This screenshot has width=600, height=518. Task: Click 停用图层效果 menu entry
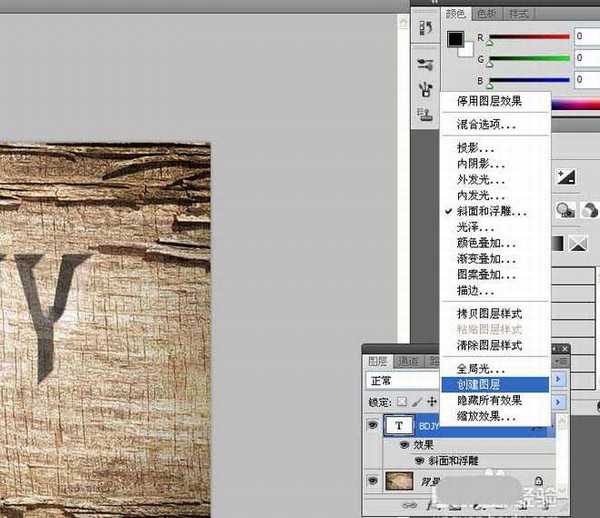point(489,101)
